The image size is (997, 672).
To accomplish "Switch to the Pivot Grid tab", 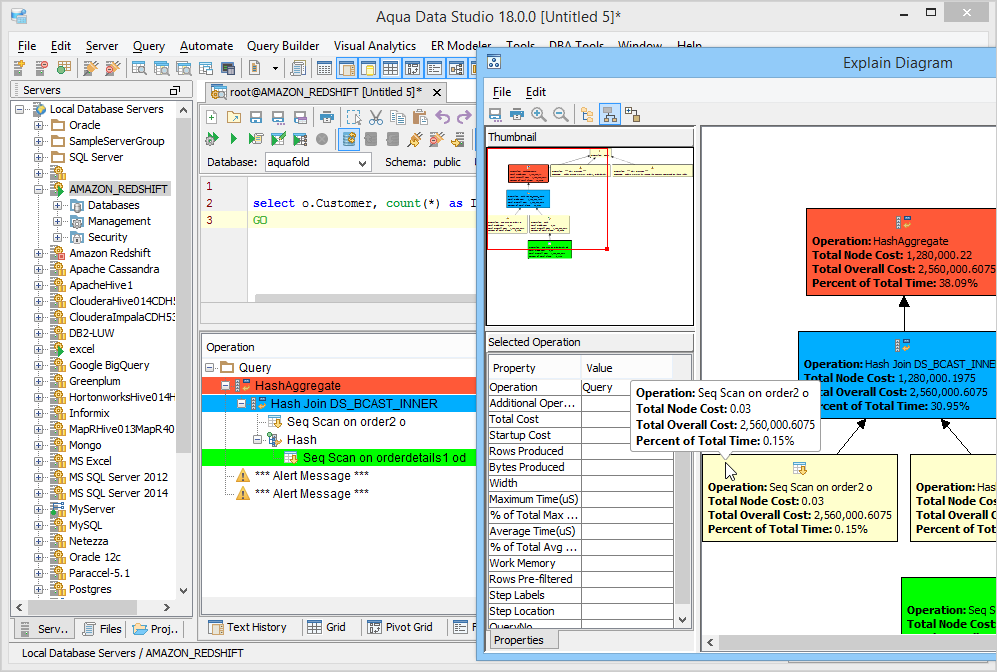I will click(x=401, y=627).
